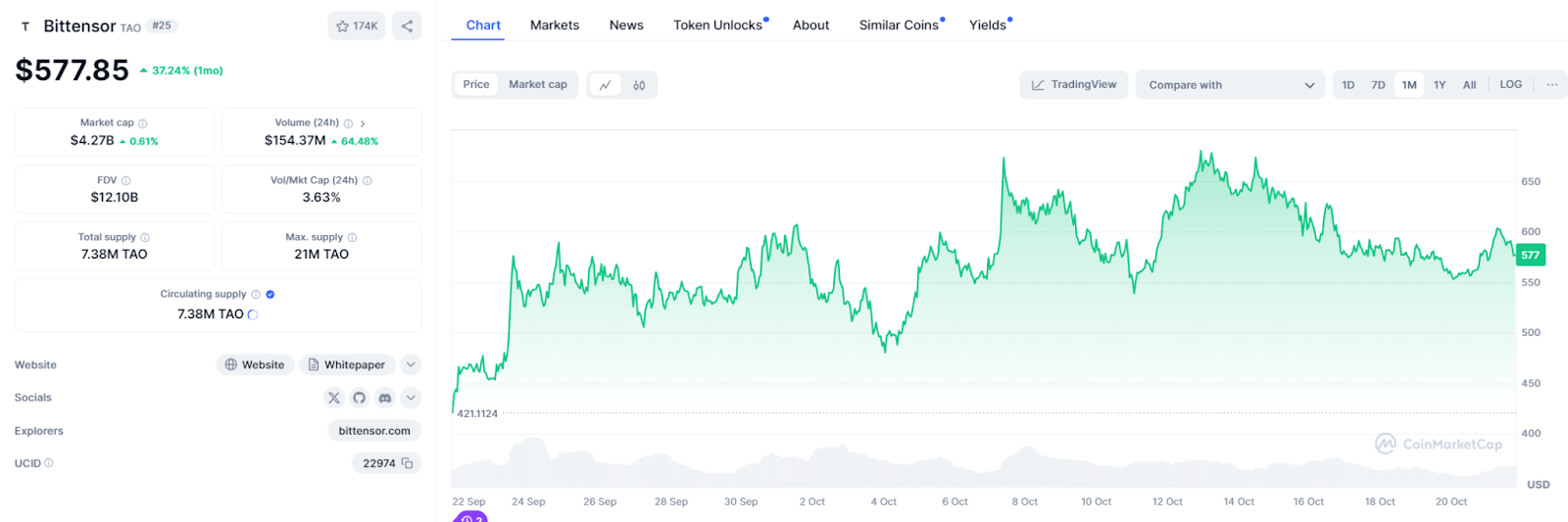1568x522 pixels.
Task: Set chart range to All
Action: (1469, 85)
